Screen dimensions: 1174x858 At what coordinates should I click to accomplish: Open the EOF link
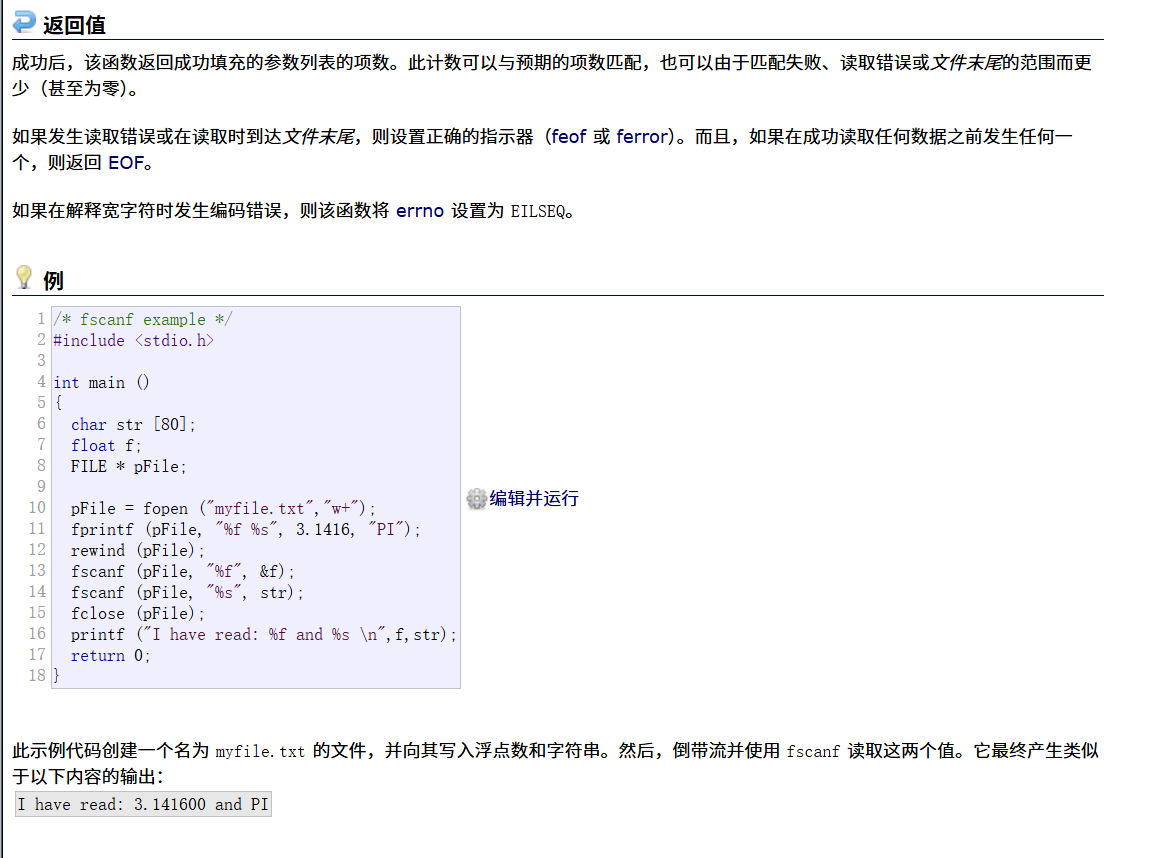click(126, 163)
